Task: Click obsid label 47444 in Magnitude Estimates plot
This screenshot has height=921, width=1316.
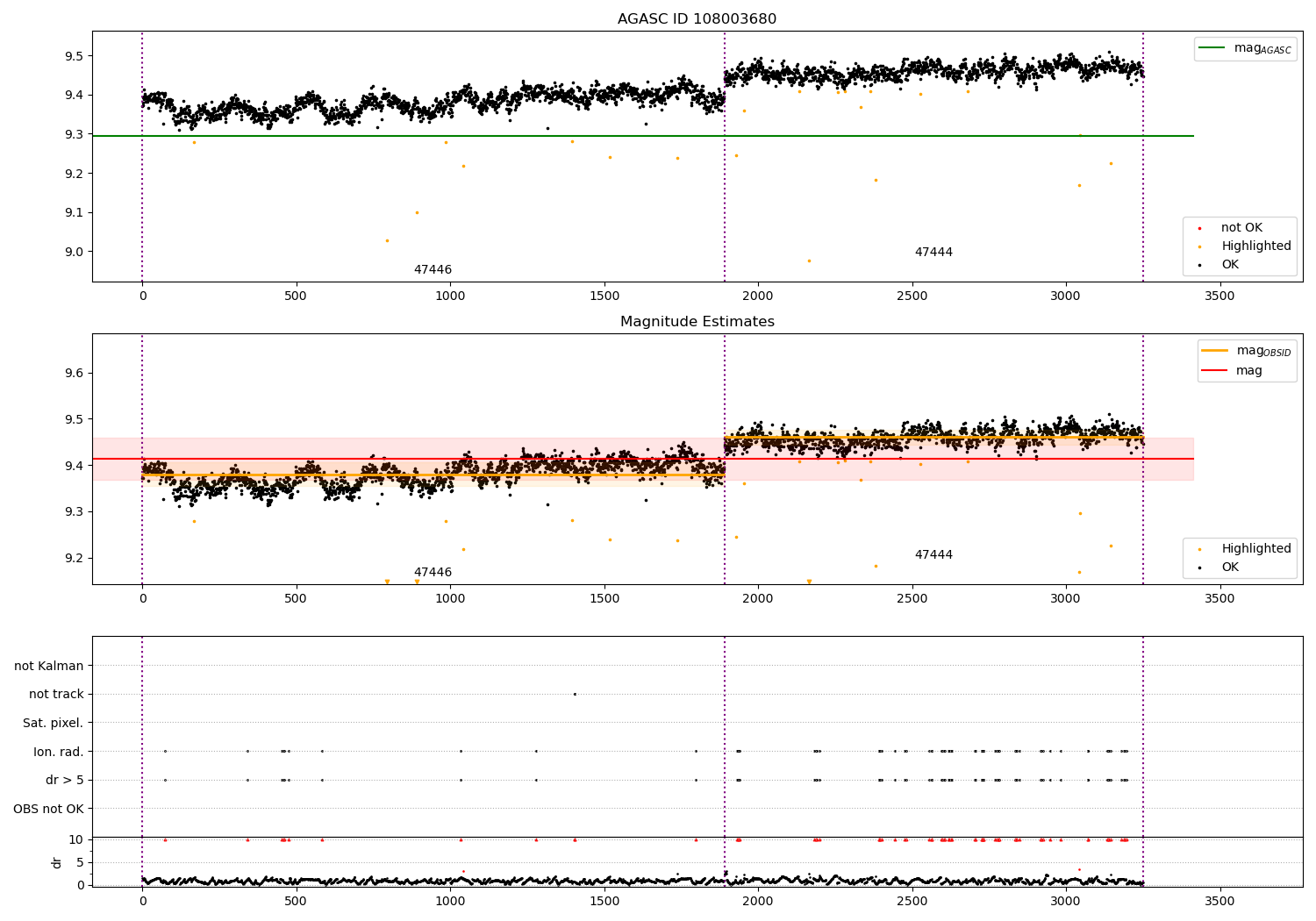Action: (x=933, y=555)
